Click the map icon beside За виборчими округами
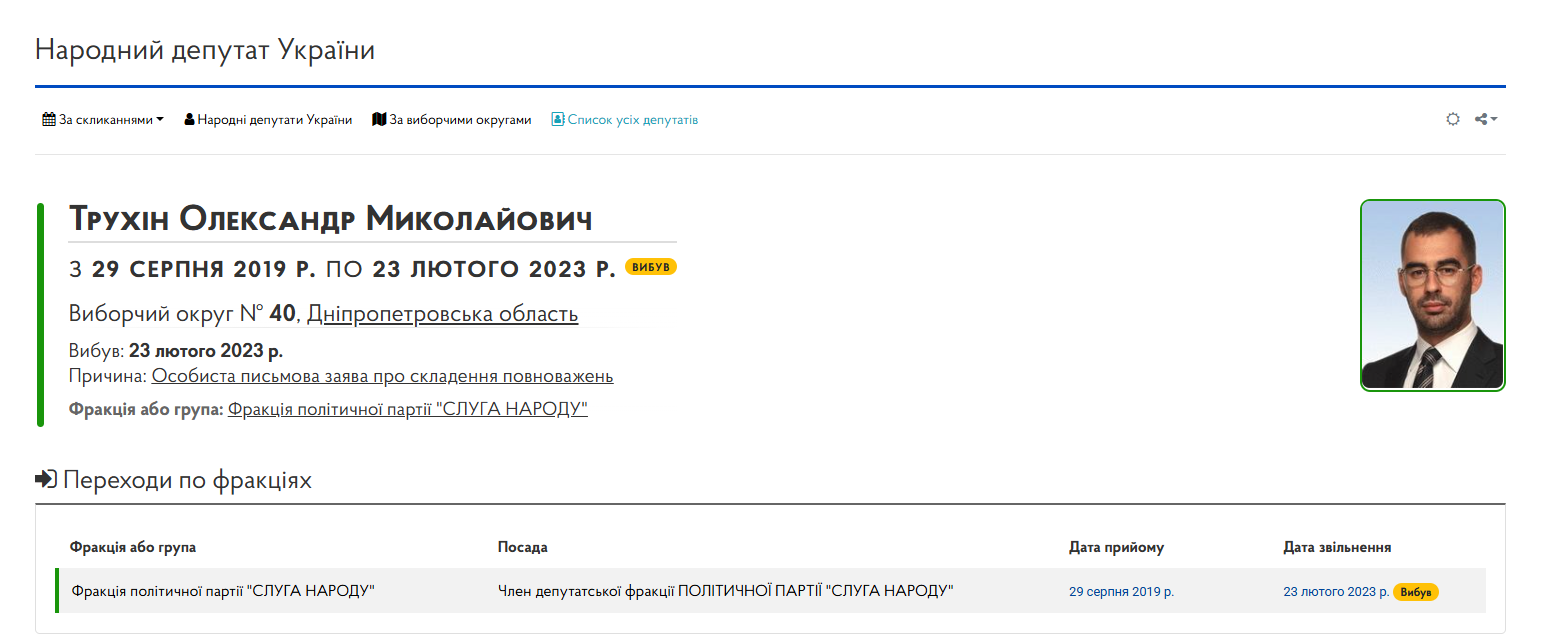 pyautogui.click(x=379, y=120)
